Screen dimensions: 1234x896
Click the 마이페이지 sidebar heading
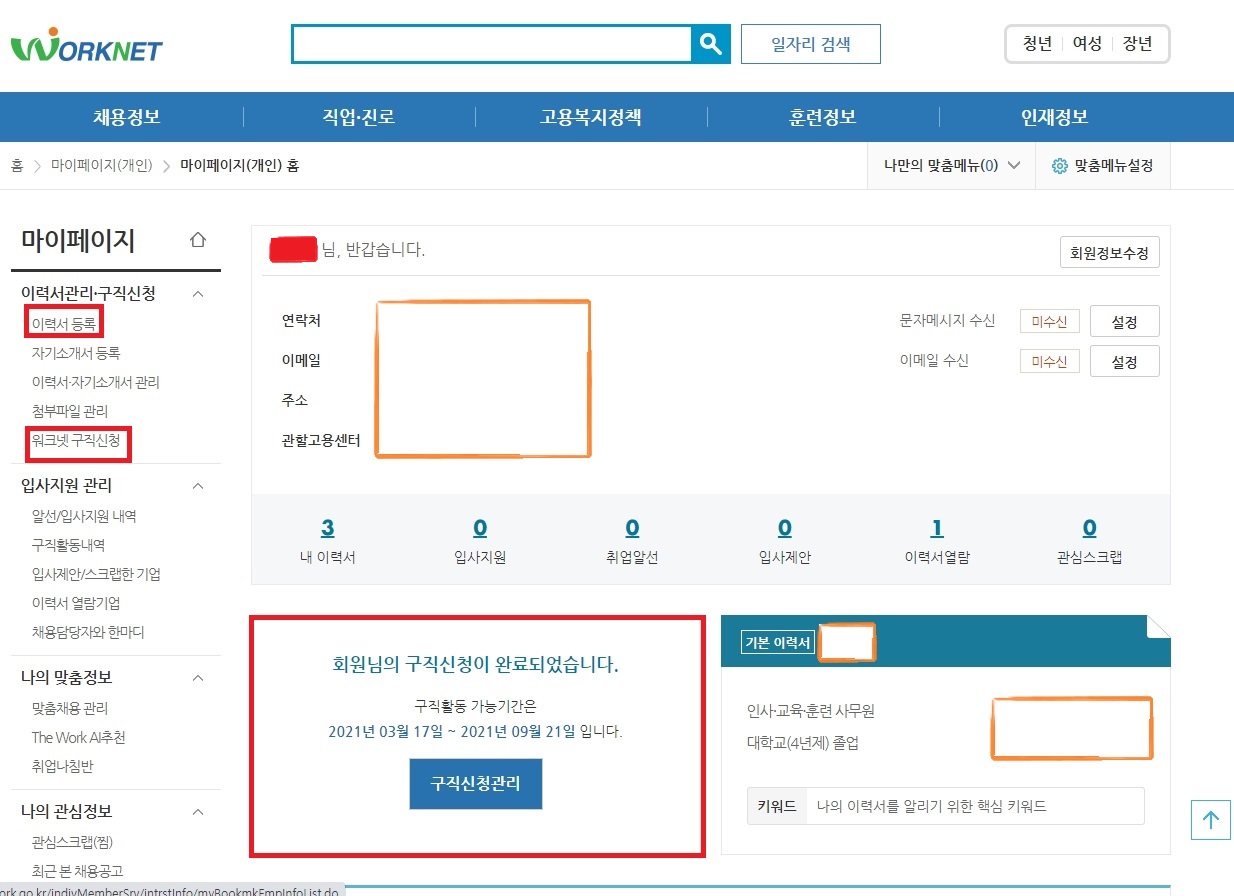[78, 240]
